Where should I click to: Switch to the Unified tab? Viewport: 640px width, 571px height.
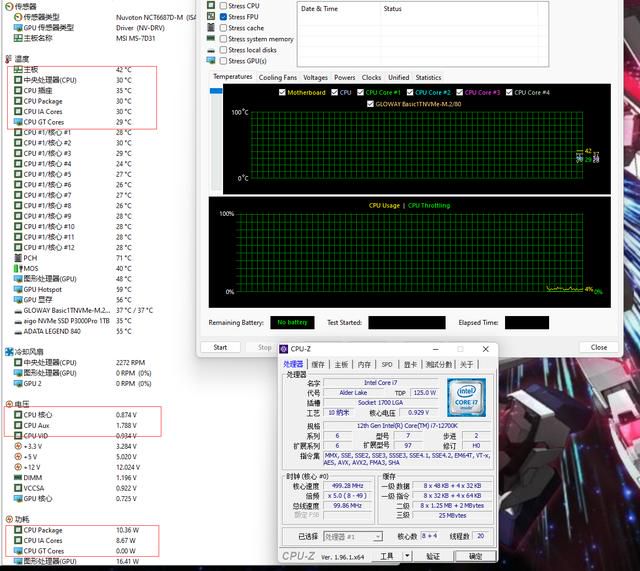pyautogui.click(x=398, y=77)
